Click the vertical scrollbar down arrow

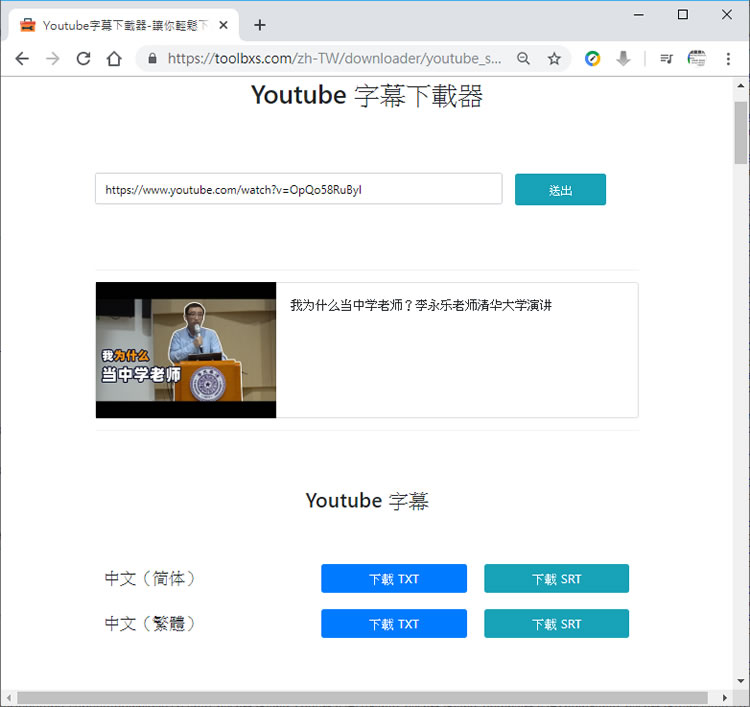(x=740, y=681)
